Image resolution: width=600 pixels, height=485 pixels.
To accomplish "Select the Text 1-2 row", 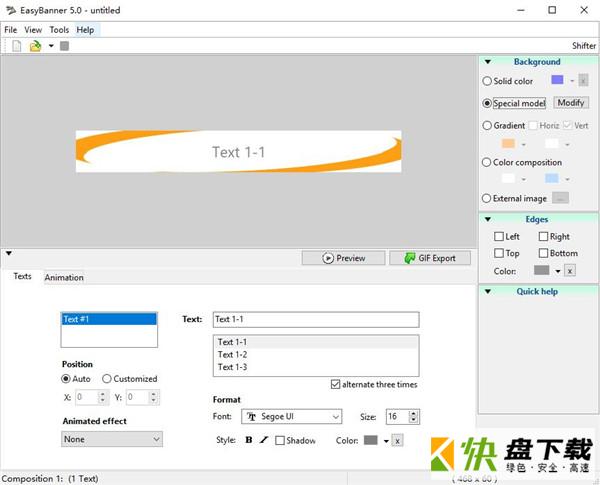I will 316,354.
